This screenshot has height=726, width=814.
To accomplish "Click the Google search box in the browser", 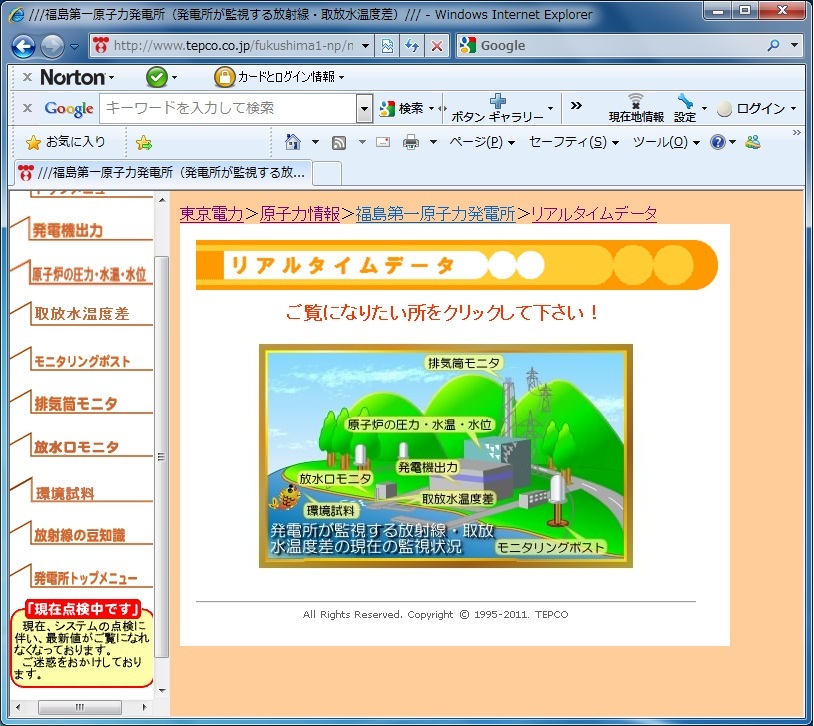I will pos(618,46).
